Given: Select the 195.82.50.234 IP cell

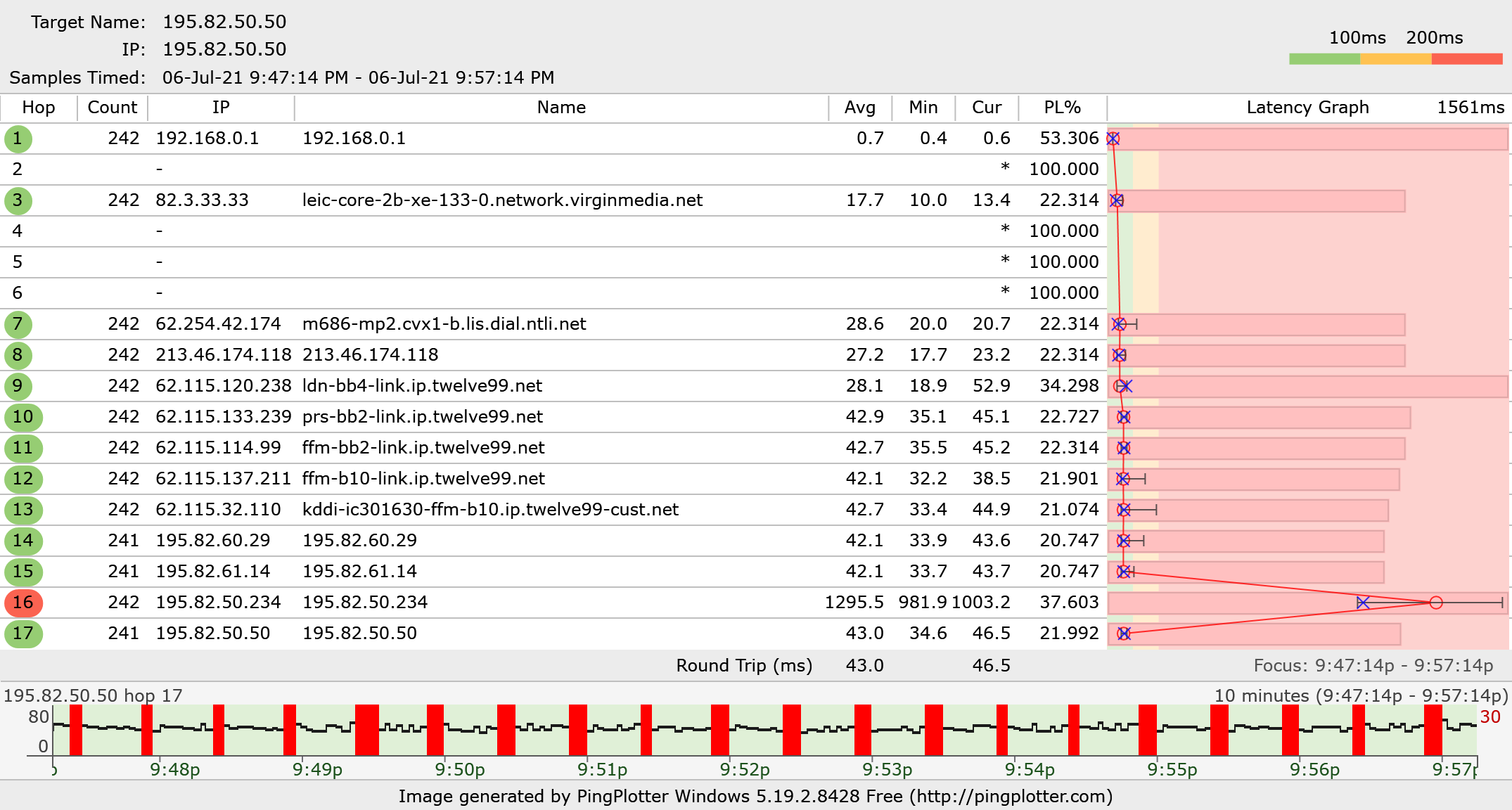Looking at the screenshot, I should (218, 603).
